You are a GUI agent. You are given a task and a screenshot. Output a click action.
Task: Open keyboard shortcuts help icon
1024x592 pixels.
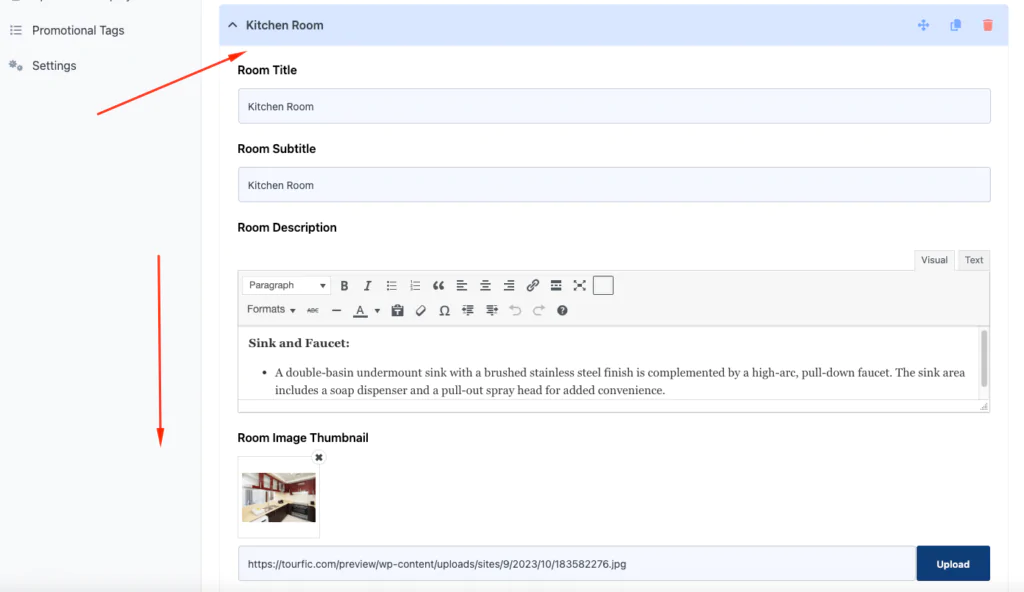[x=562, y=310]
